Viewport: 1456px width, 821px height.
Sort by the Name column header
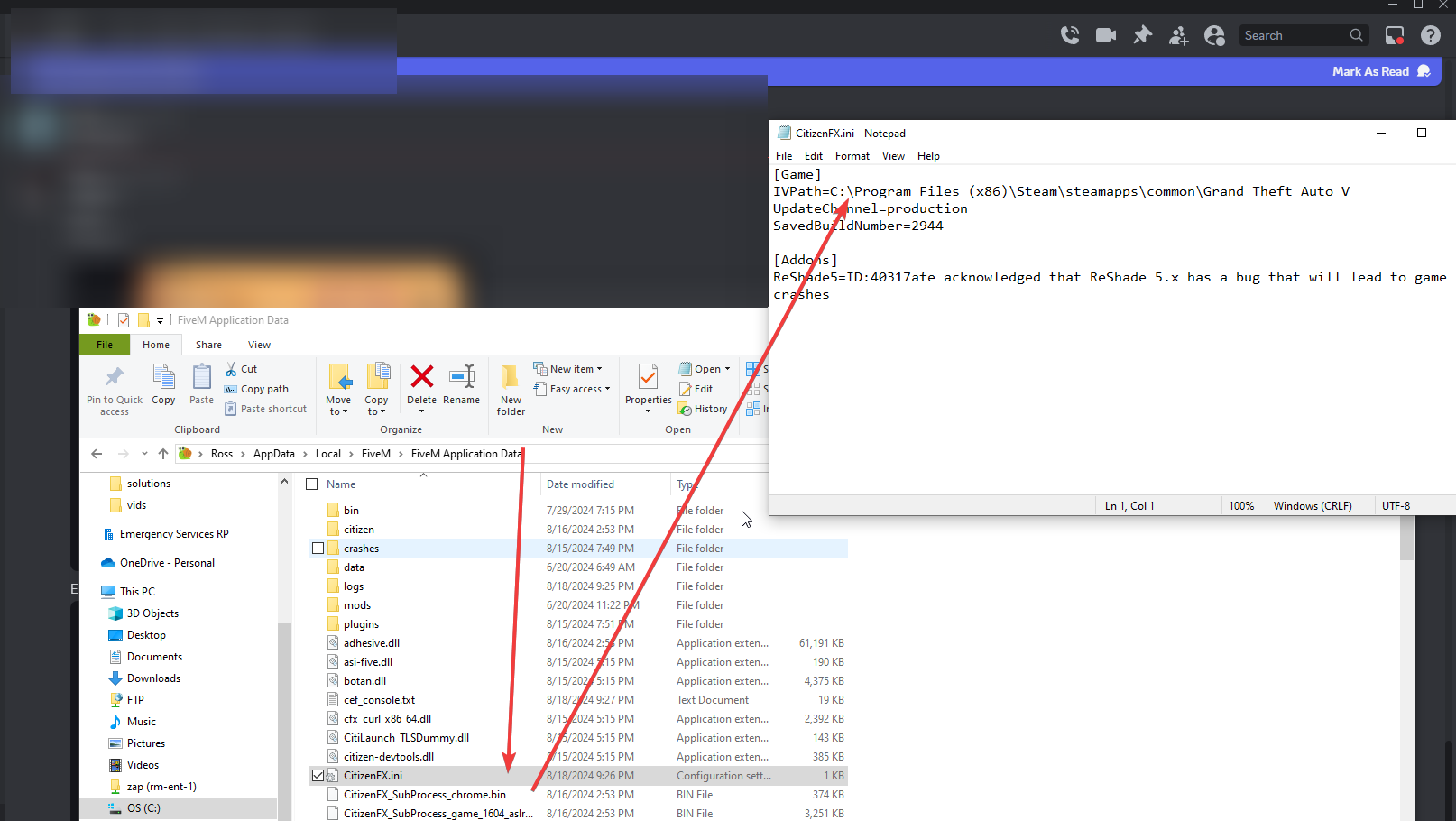(x=341, y=484)
